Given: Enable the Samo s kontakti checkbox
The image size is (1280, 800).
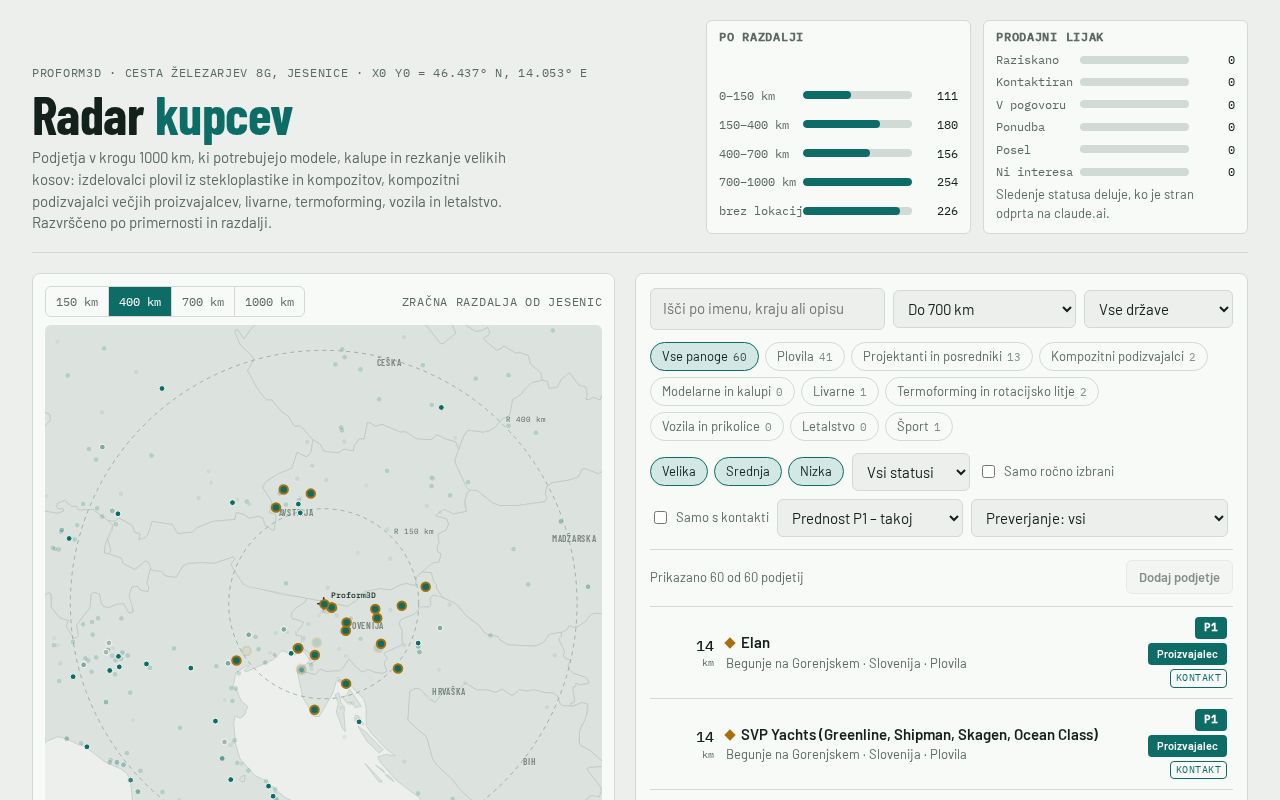Looking at the screenshot, I should (660, 517).
